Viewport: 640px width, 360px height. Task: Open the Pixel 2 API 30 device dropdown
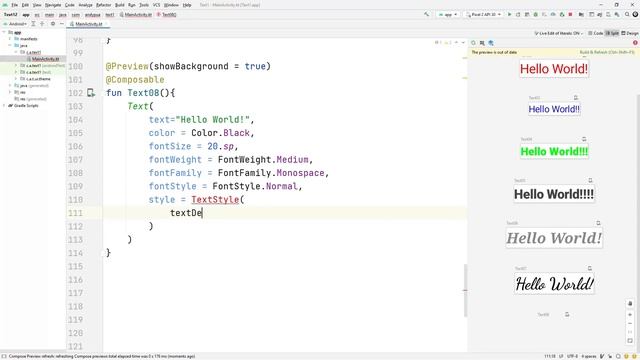pyautogui.click(x=484, y=14)
